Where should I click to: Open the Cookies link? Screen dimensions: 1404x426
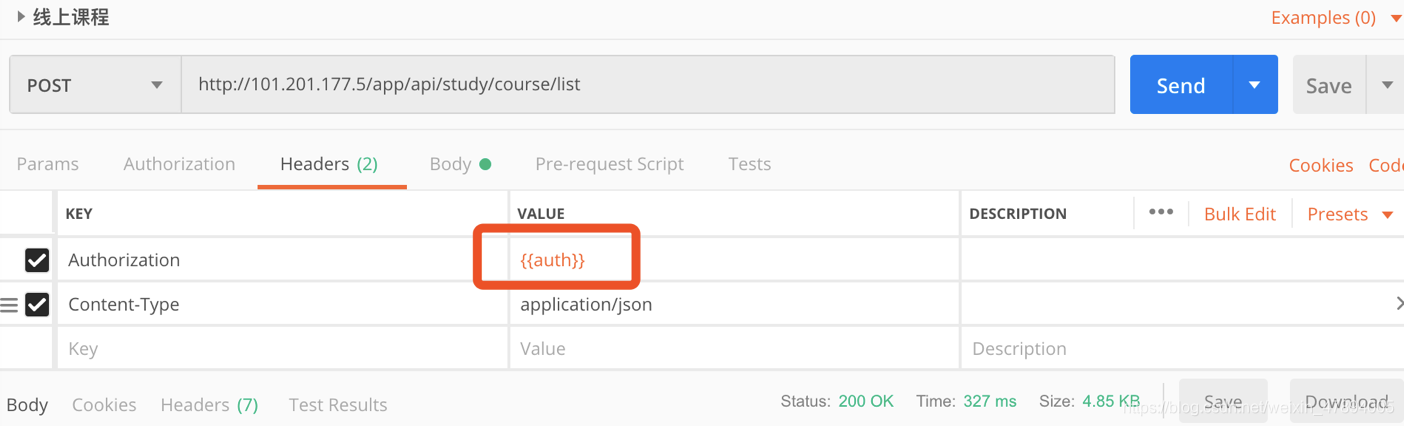[x=1320, y=166]
